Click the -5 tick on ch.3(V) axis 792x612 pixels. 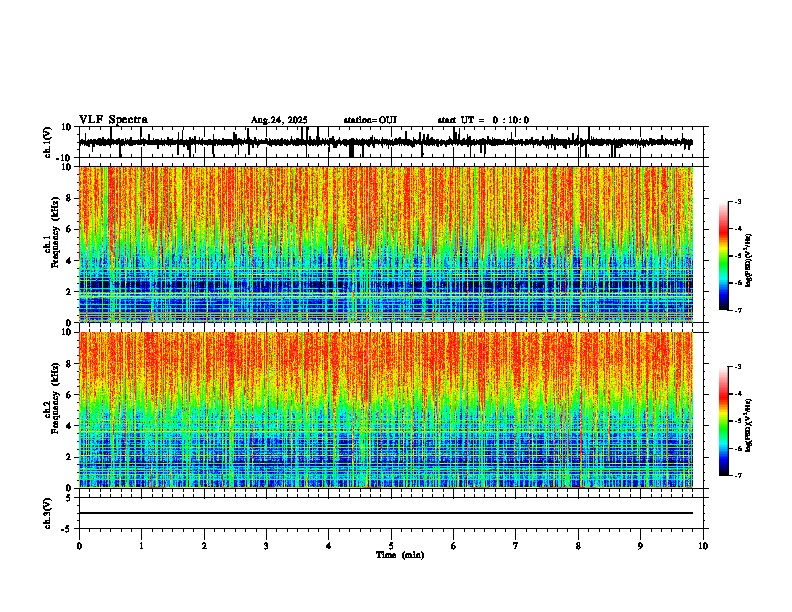tap(68, 529)
